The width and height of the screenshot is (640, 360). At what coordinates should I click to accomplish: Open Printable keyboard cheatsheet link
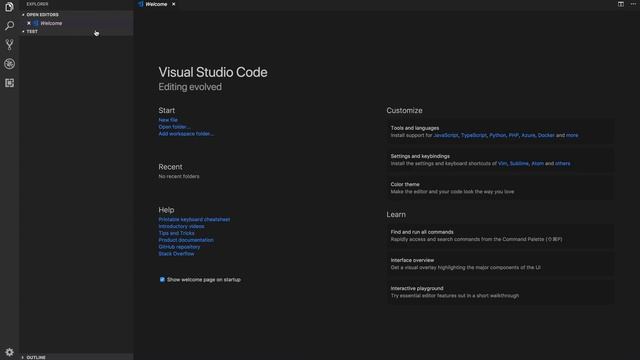click(x=194, y=220)
